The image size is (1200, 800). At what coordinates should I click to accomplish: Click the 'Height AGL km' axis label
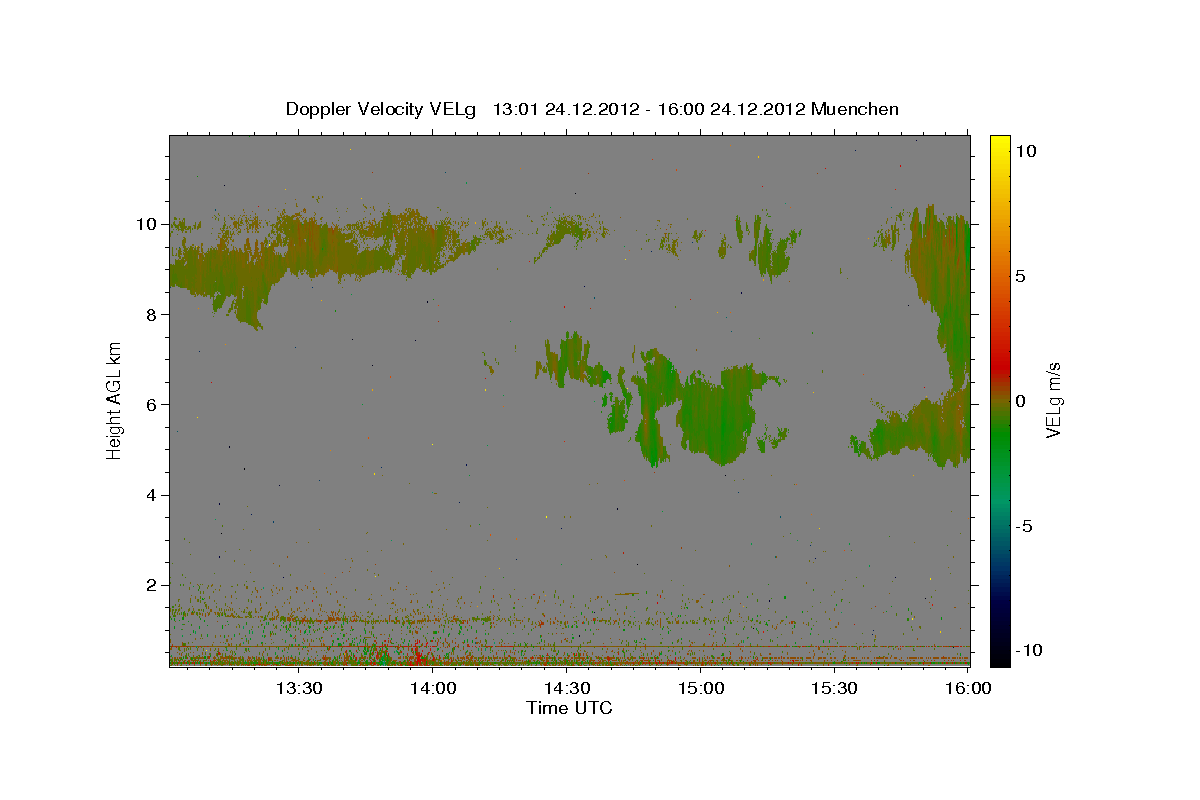(x=115, y=400)
